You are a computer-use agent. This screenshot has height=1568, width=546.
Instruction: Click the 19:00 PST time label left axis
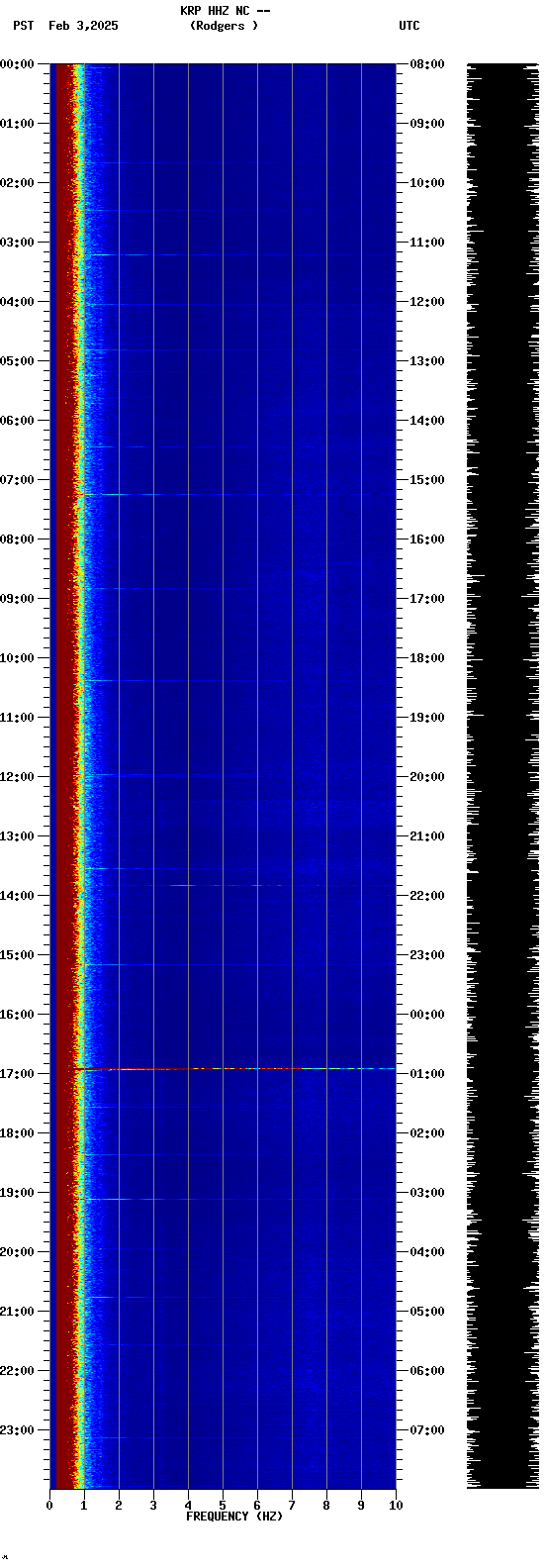(17, 1193)
